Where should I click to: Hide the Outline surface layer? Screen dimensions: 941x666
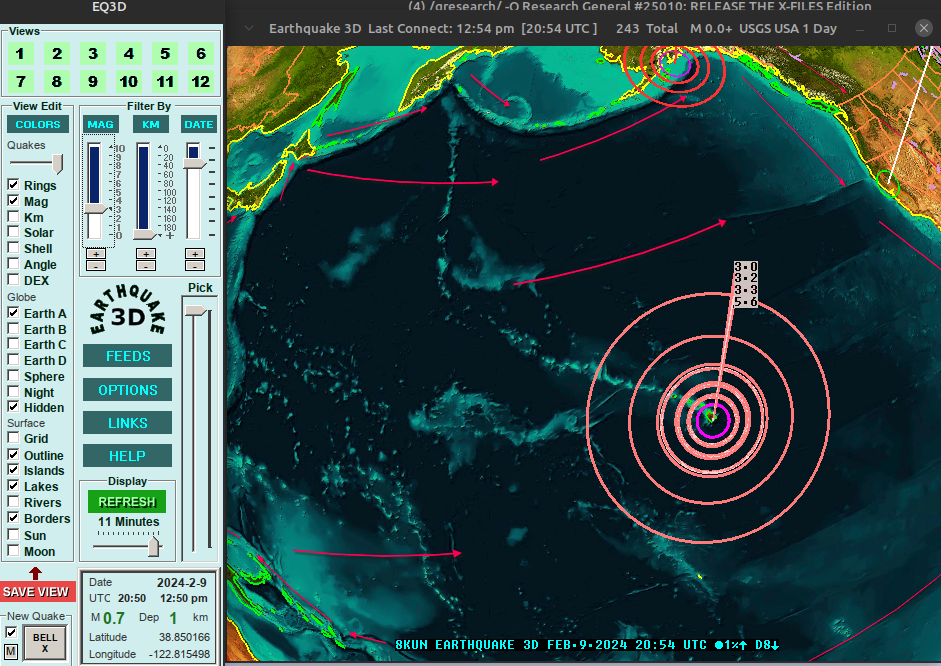coord(13,455)
